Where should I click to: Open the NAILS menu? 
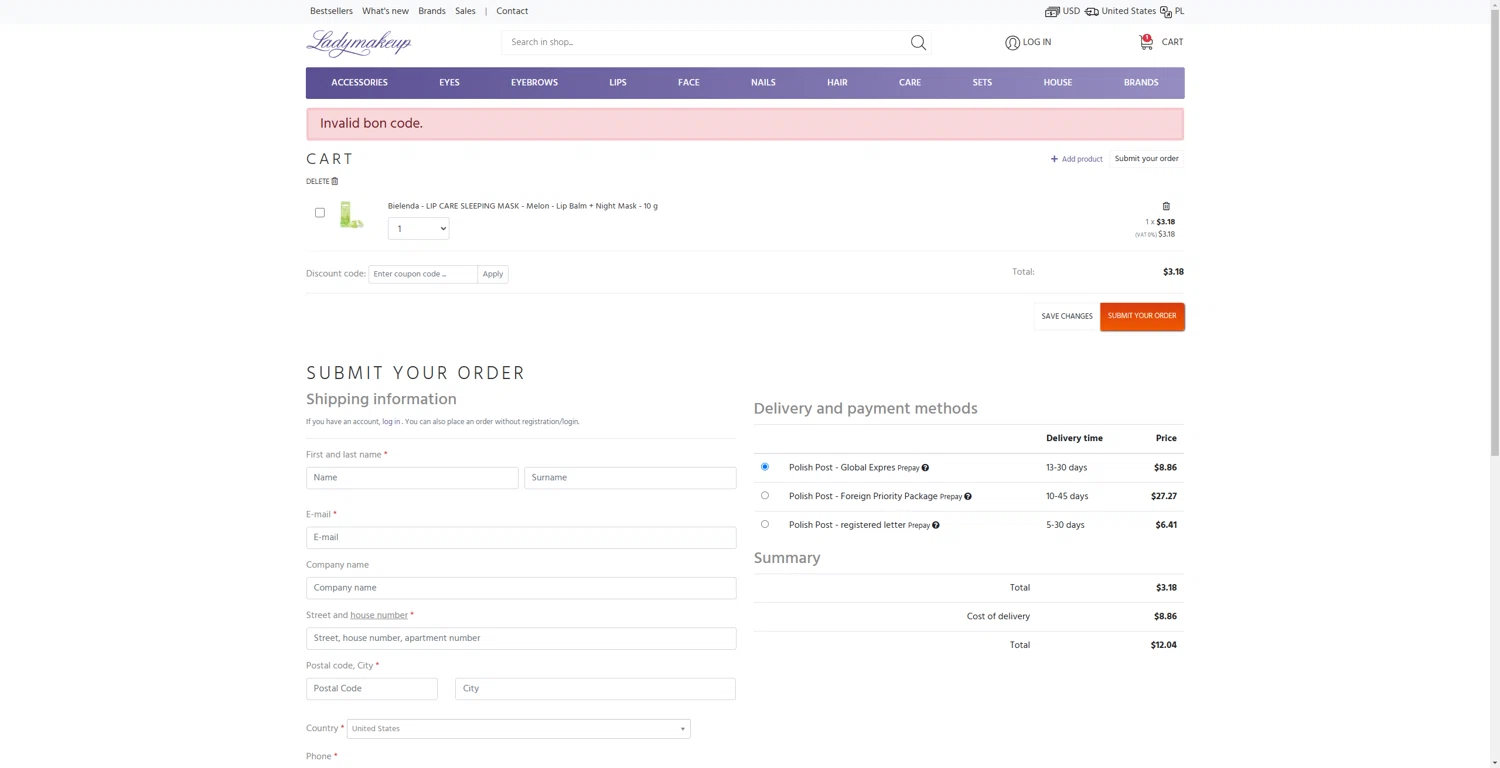[x=763, y=83]
